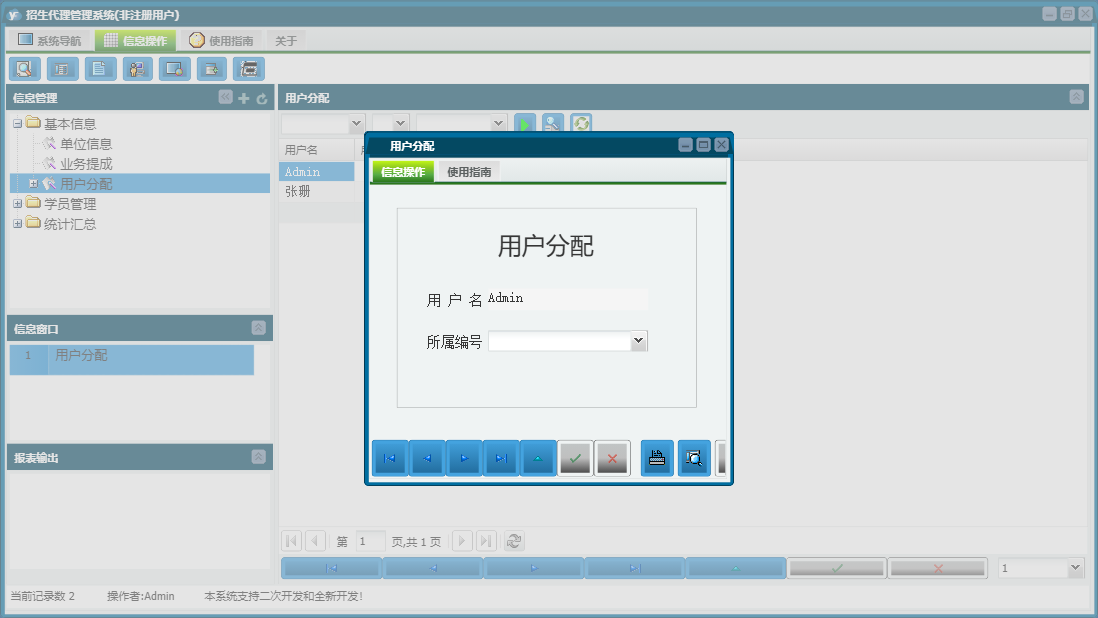This screenshot has width=1098, height=618.
Task: Click the green execute query arrow icon
Action: point(524,123)
